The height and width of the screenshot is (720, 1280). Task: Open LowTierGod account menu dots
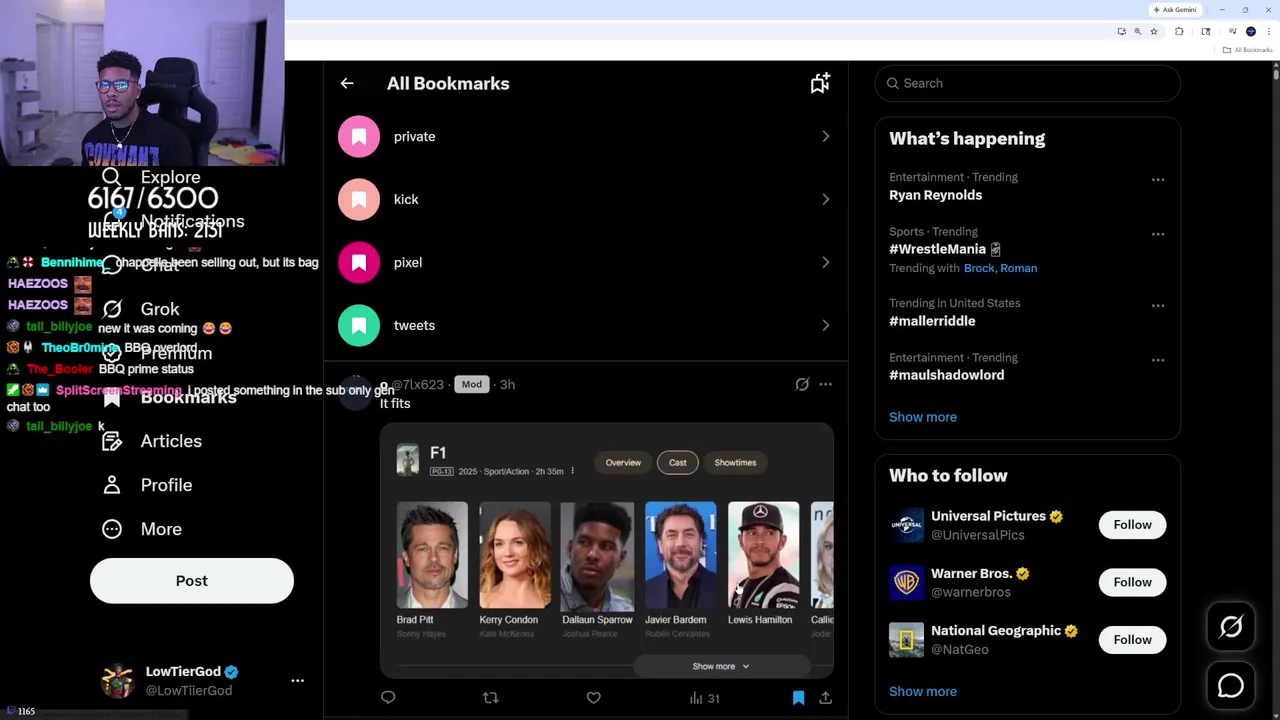click(297, 681)
